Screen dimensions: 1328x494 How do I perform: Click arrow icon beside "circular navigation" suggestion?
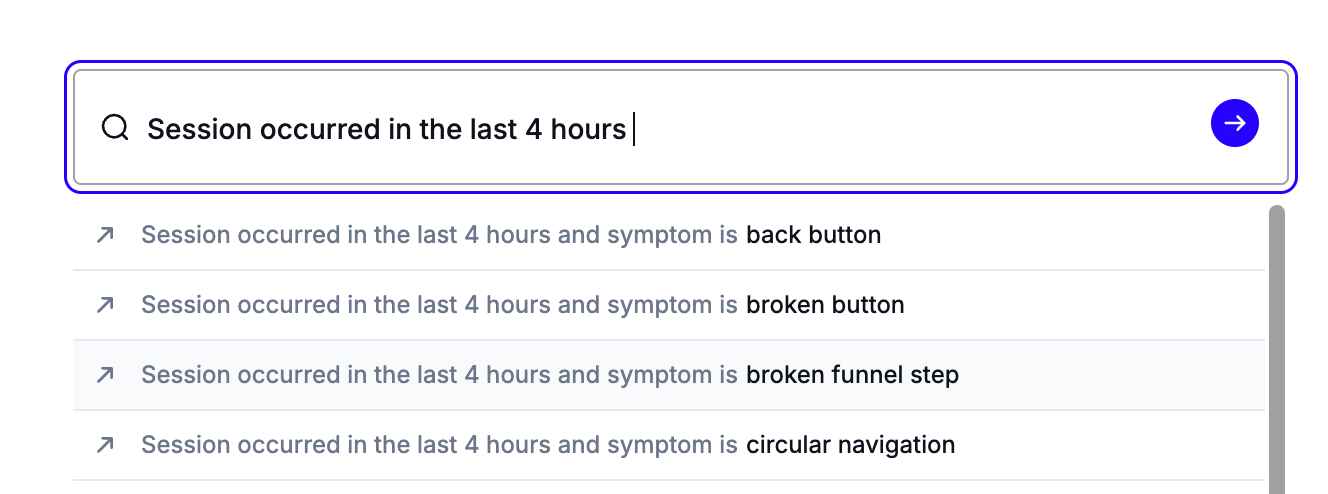click(105, 445)
